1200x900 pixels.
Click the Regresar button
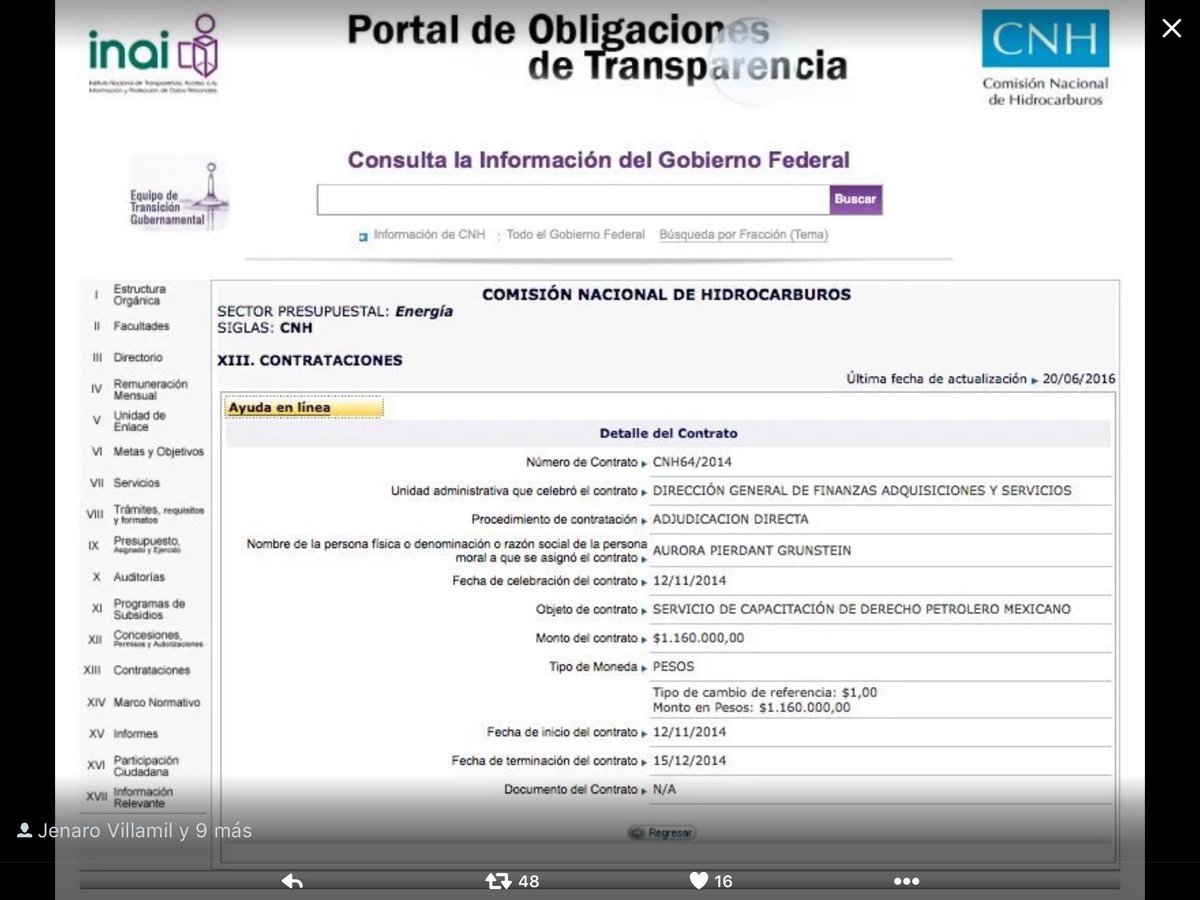(x=662, y=833)
